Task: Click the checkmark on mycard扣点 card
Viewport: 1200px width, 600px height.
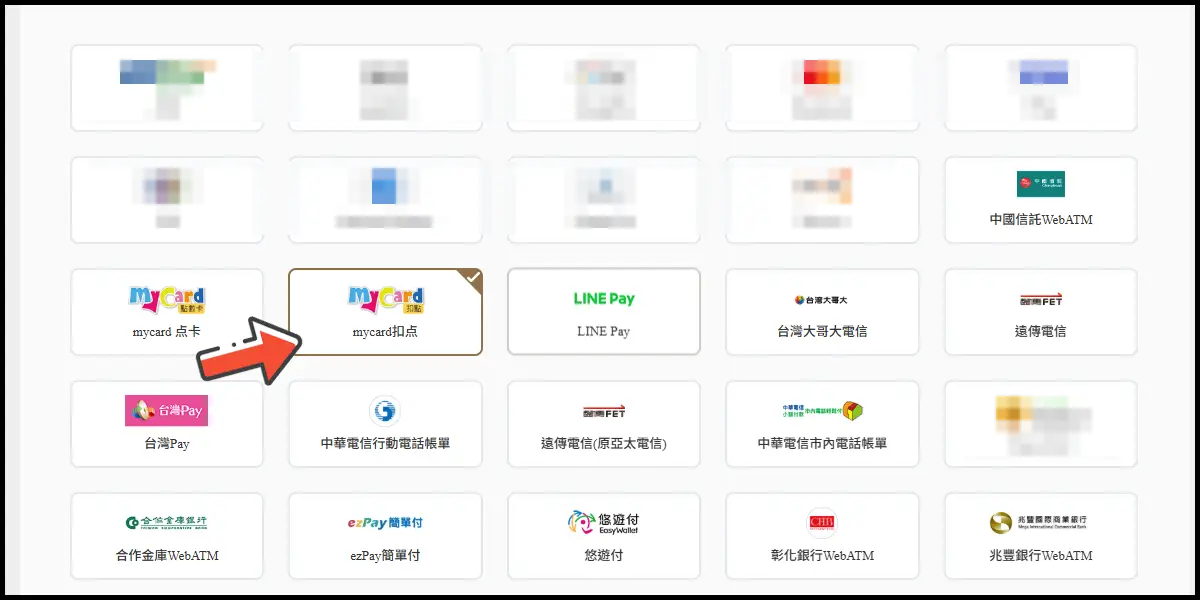Action: tap(472, 279)
